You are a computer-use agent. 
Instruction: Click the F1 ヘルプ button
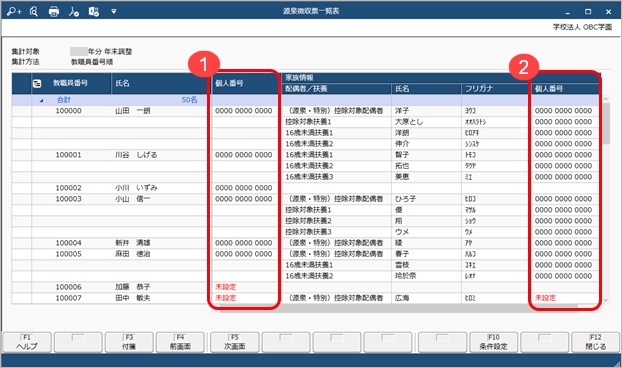27,342
